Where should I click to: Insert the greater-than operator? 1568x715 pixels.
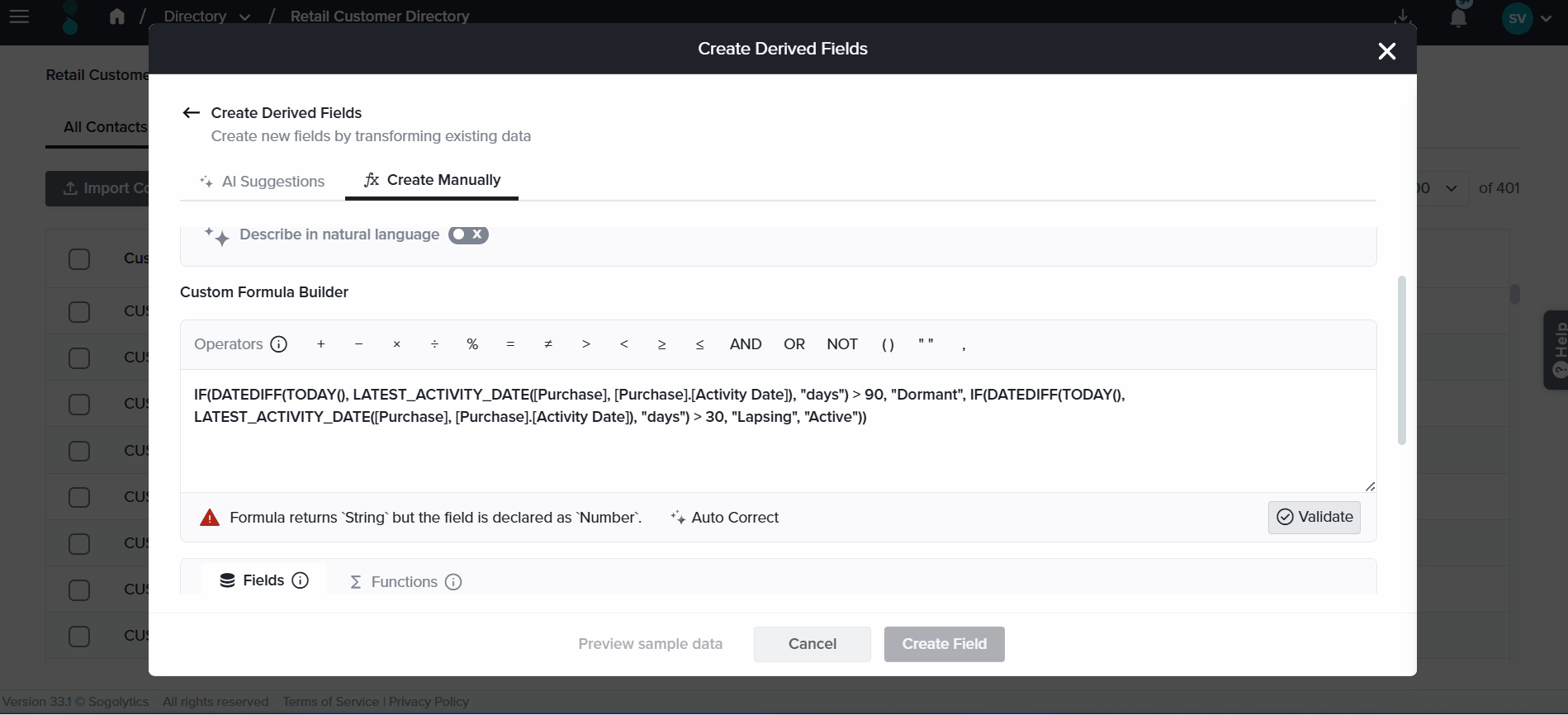click(x=586, y=344)
